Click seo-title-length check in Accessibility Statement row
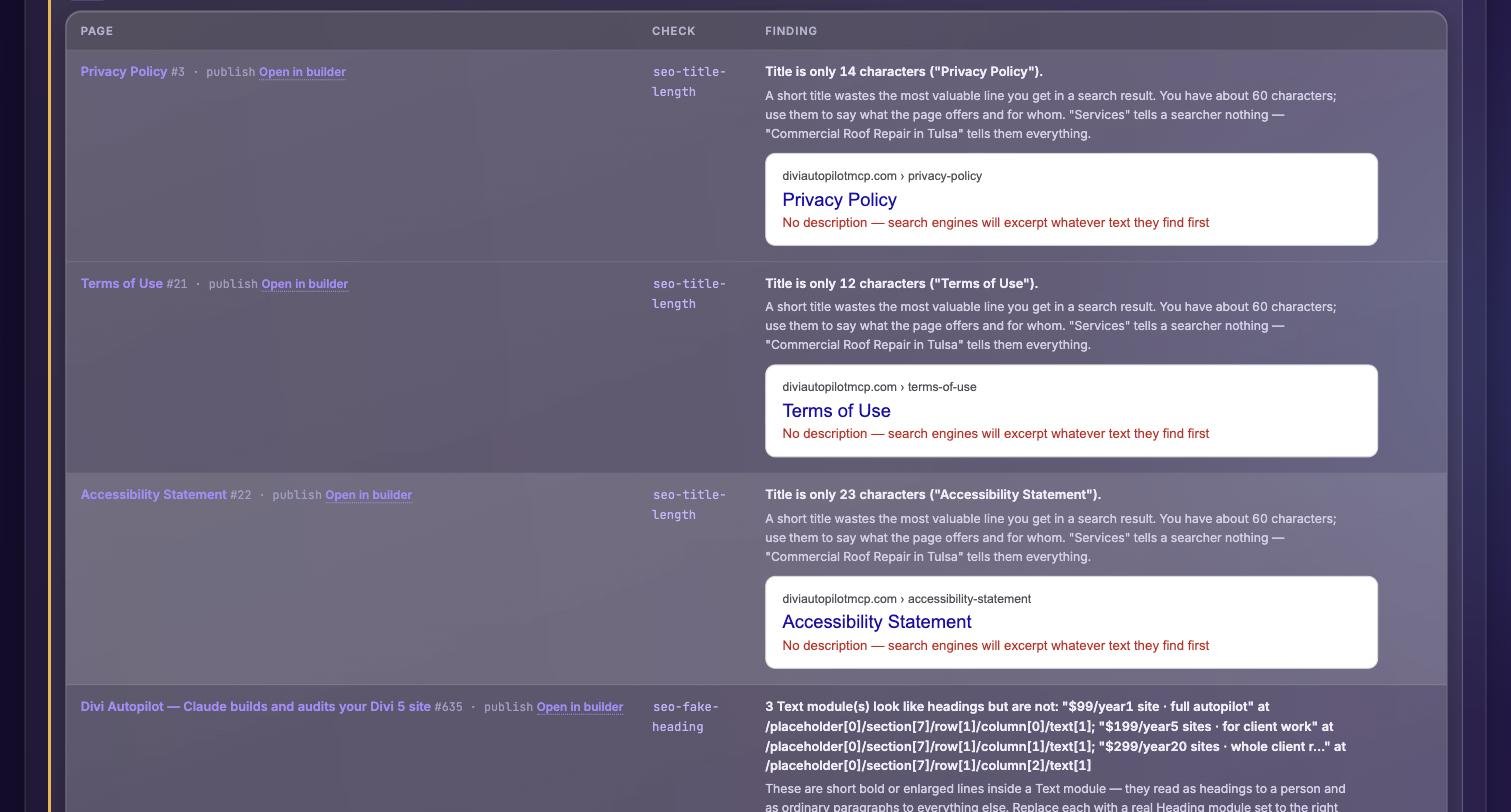Image resolution: width=1511 pixels, height=812 pixels. pos(689,505)
